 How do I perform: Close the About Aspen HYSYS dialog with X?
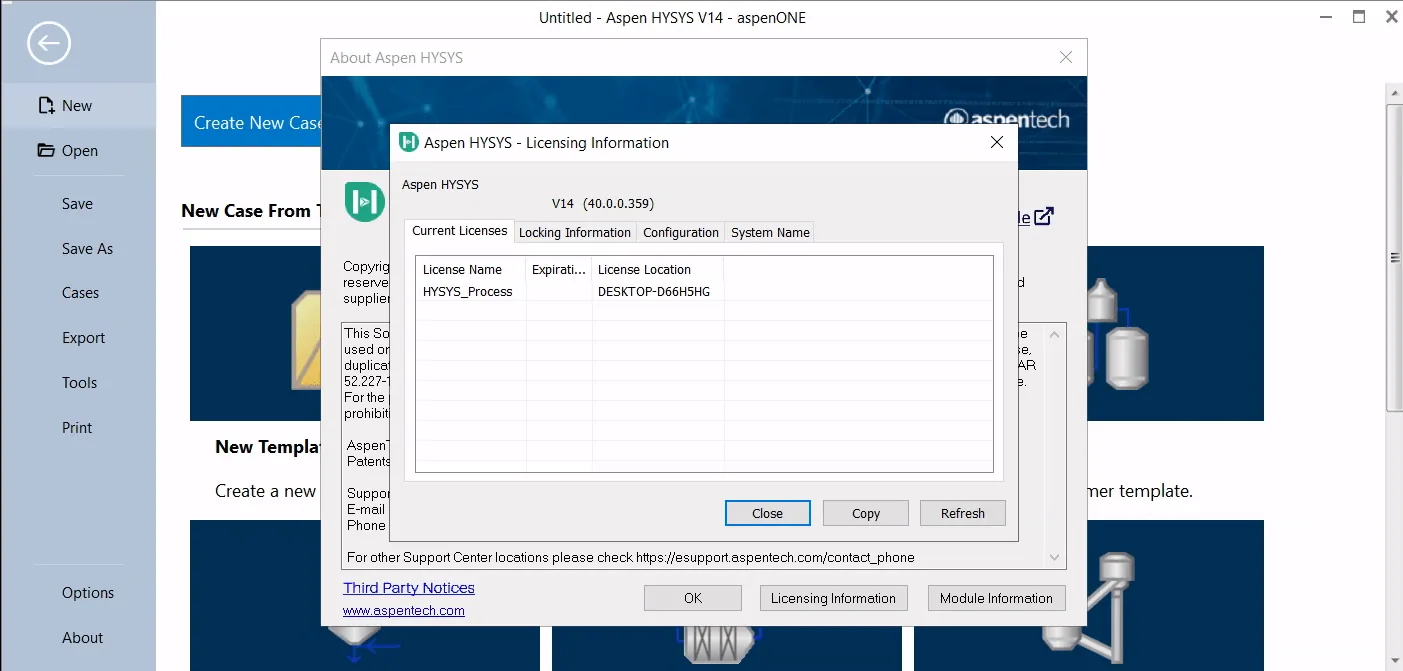tap(1066, 58)
